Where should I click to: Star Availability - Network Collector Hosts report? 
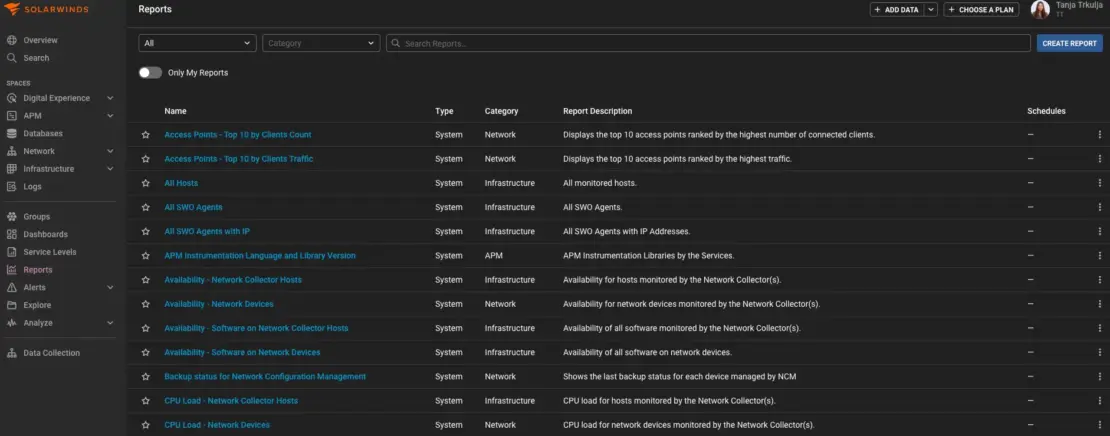(x=146, y=280)
